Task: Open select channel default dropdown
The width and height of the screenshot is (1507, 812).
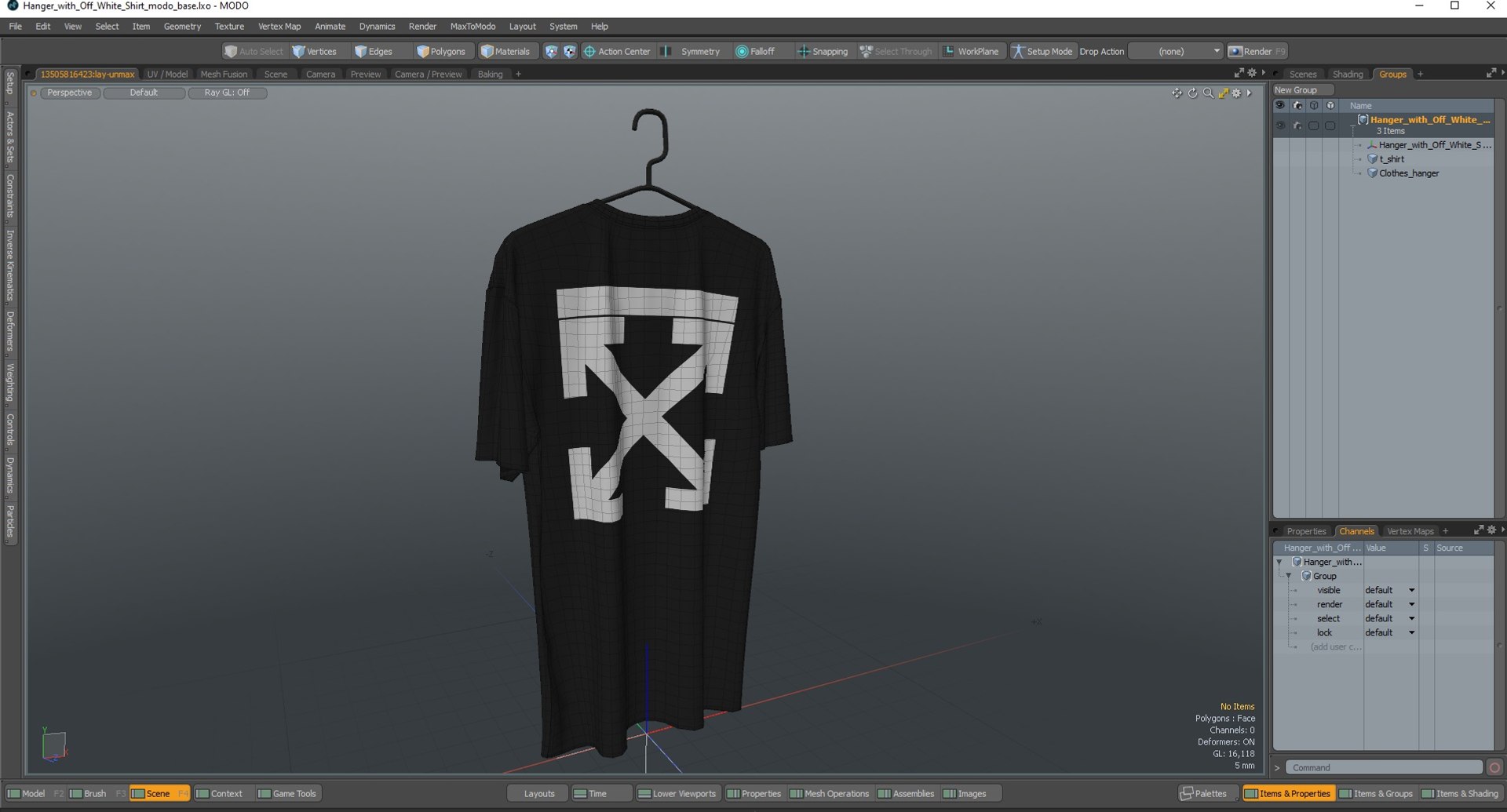Action: (x=1389, y=619)
